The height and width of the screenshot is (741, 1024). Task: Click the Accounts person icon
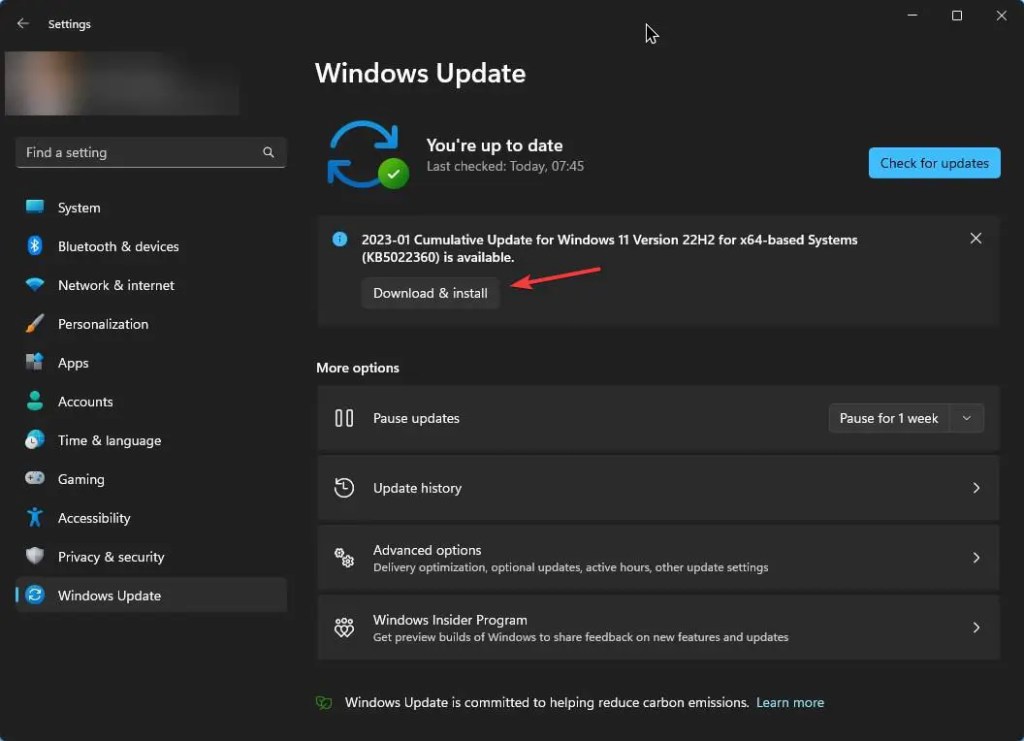tap(35, 401)
